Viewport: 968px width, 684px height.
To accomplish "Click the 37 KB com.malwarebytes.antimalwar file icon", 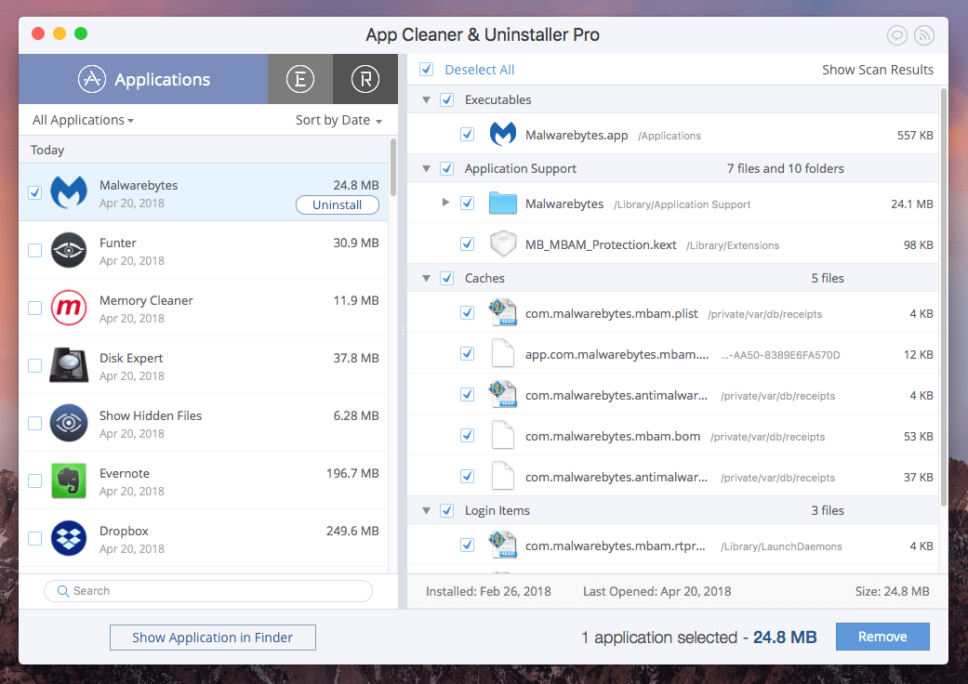I will point(503,477).
